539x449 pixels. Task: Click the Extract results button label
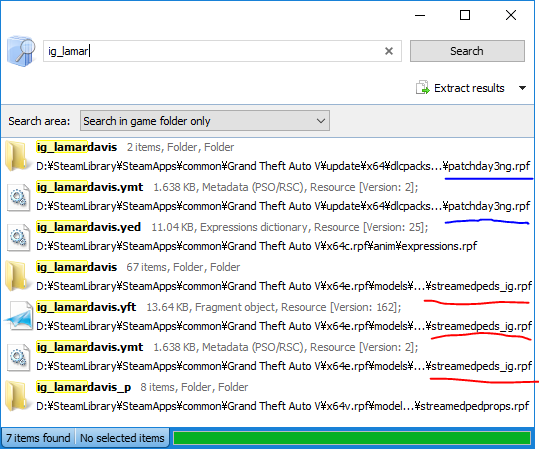(x=469, y=88)
